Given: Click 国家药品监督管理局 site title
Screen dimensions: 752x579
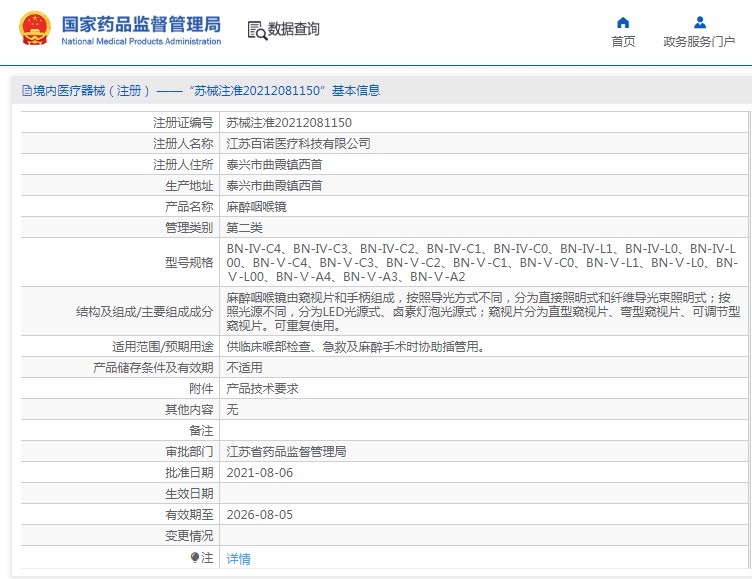Looking at the screenshot, I should [141, 24].
